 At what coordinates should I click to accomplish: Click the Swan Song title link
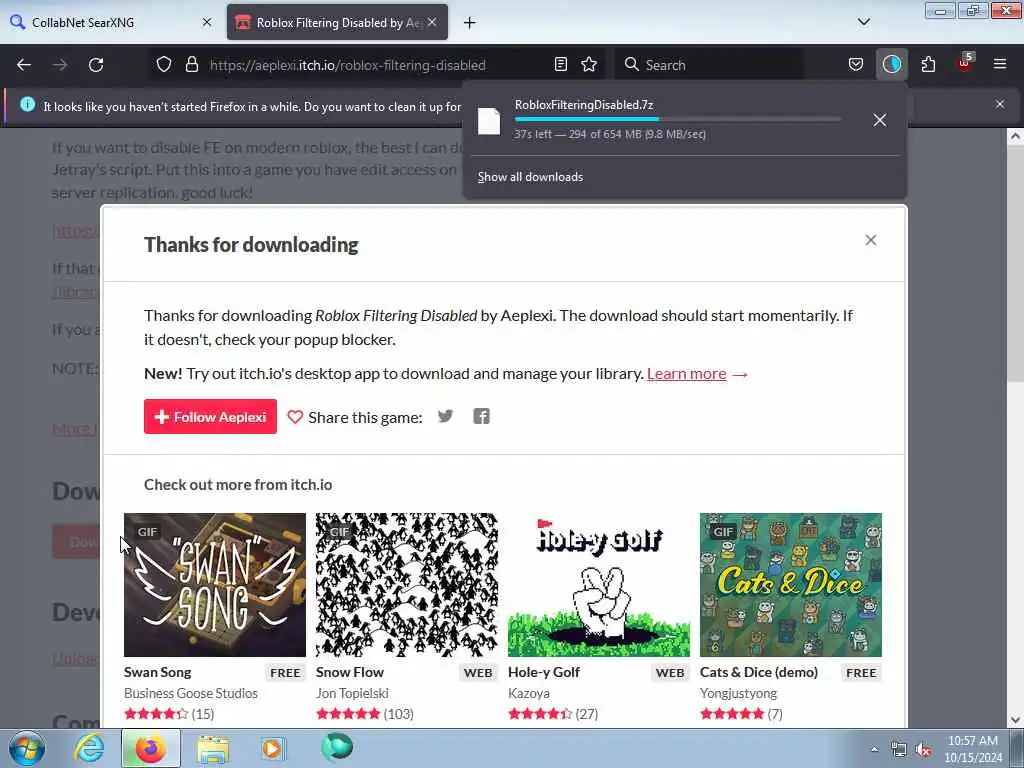(157, 672)
